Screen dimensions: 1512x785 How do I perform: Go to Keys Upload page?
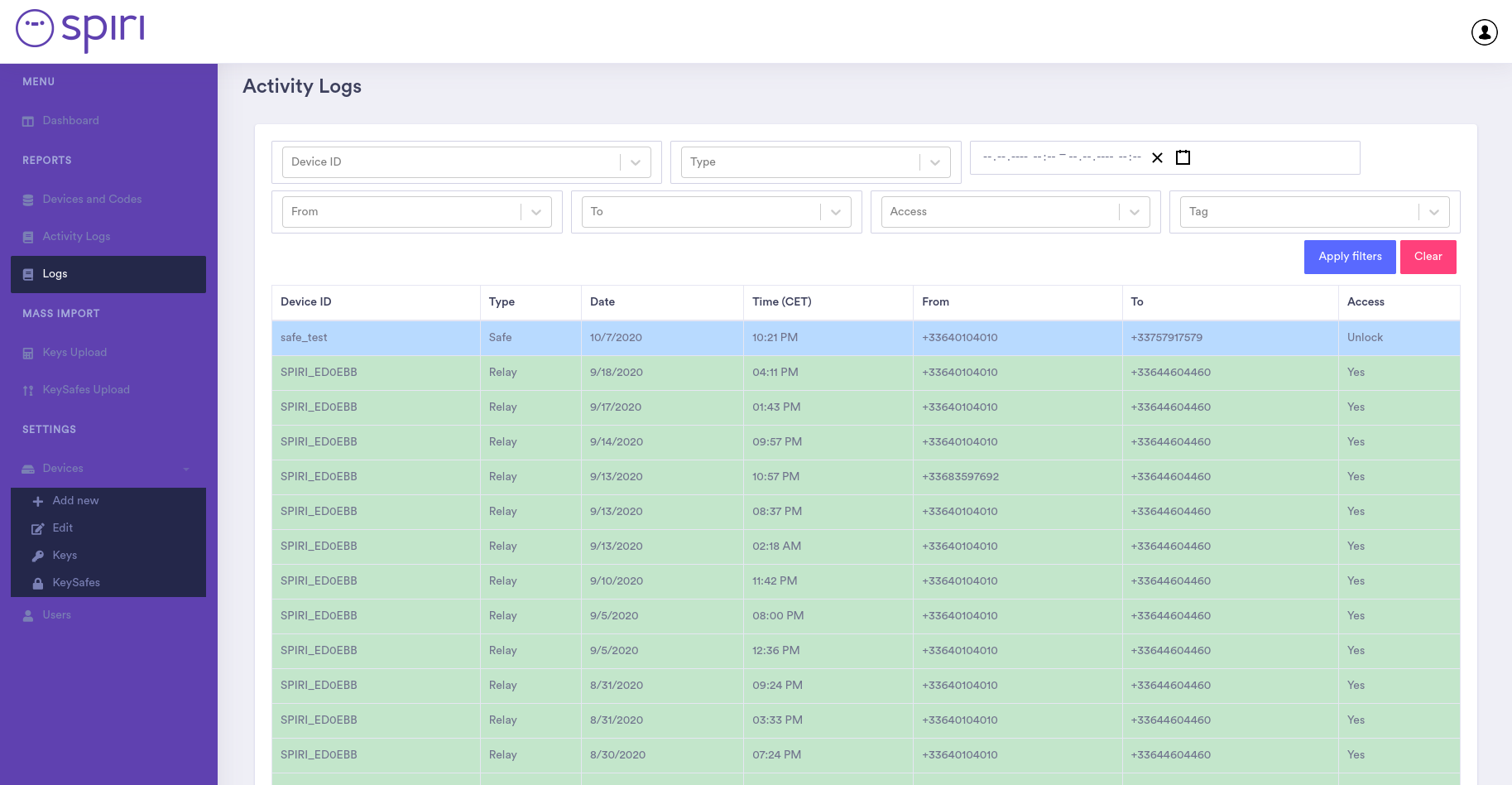pos(74,353)
